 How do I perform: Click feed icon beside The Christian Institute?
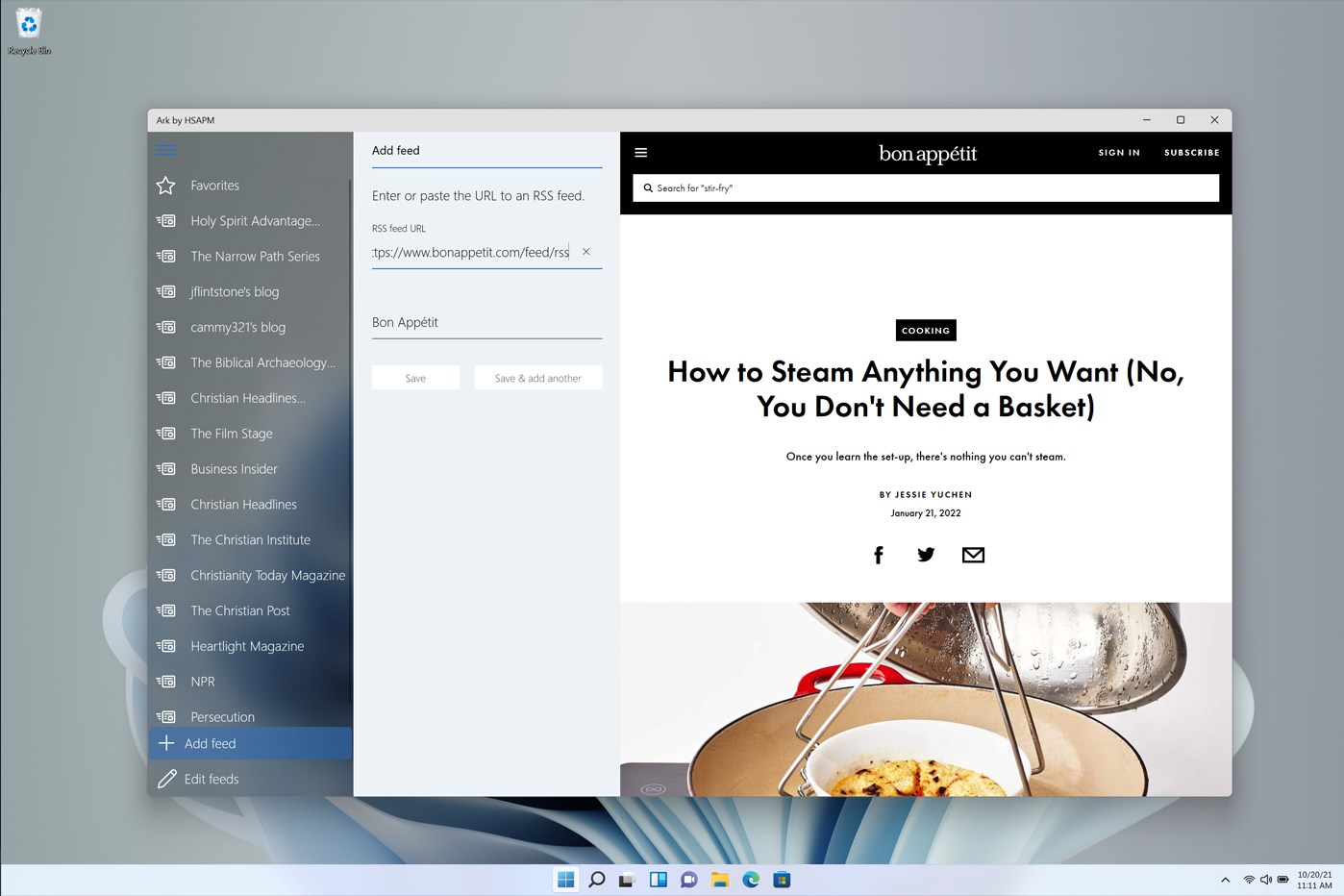(x=165, y=539)
